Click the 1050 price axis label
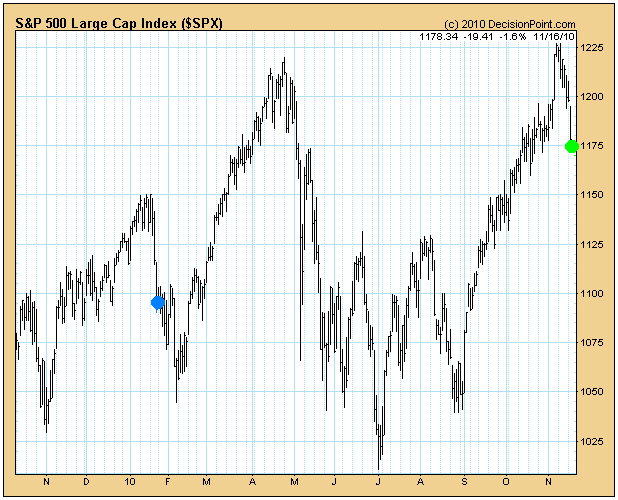 [592, 392]
